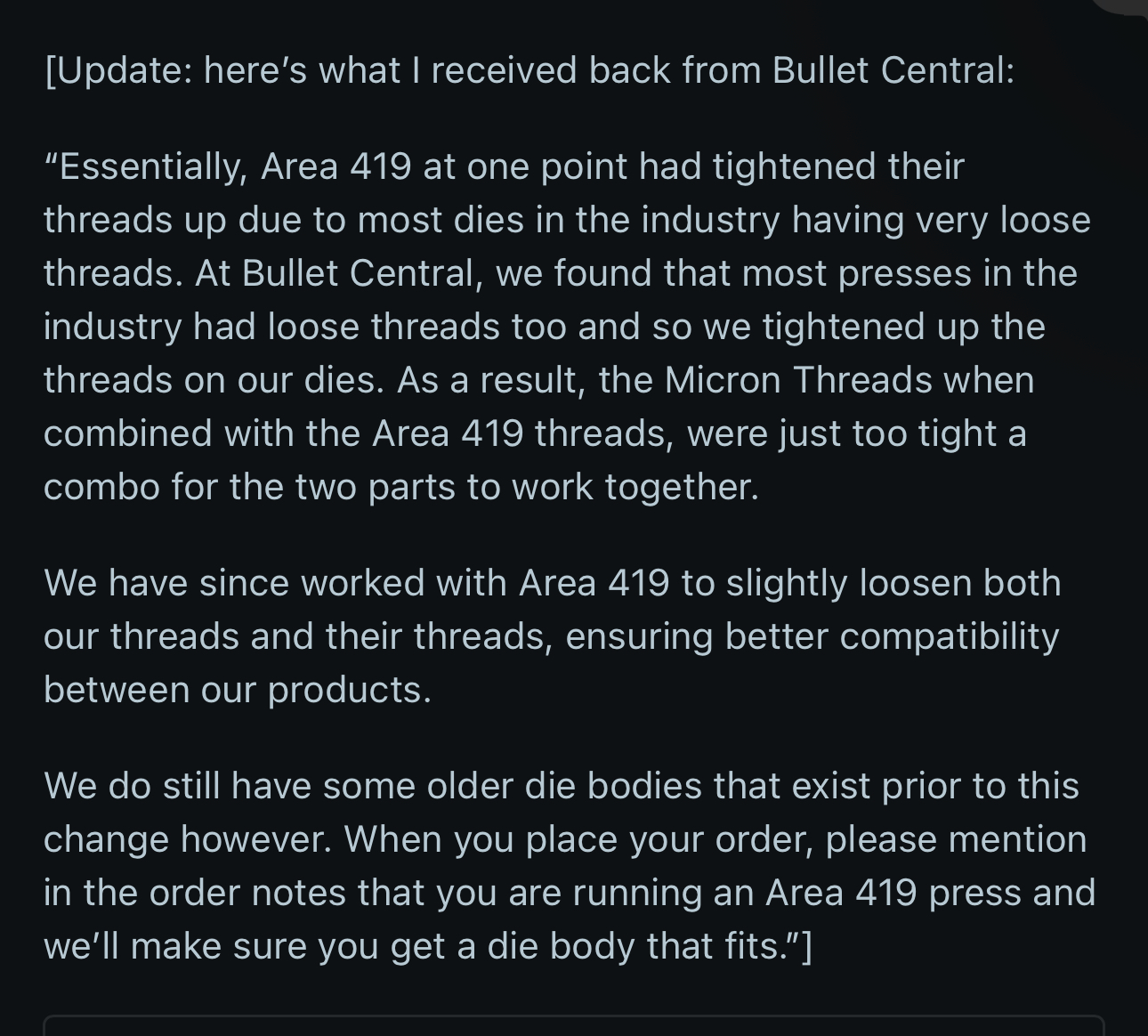Click "As a result," in the paragraph
Screen dimensions: 1148x1036
(492, 380)
